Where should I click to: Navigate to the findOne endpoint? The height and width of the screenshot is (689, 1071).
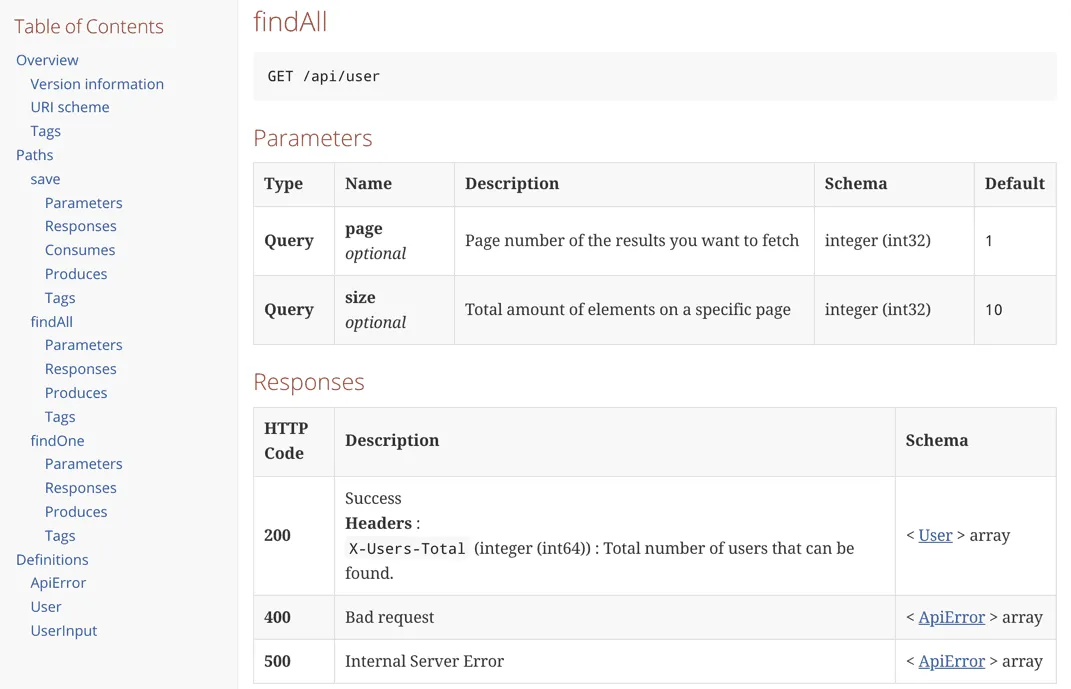click(57, 440)
